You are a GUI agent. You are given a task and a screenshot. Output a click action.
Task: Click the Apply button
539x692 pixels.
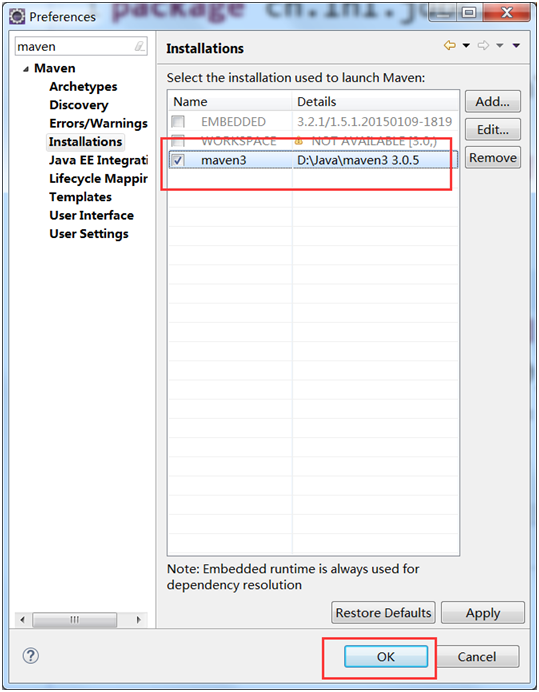(x=483, y=613)
